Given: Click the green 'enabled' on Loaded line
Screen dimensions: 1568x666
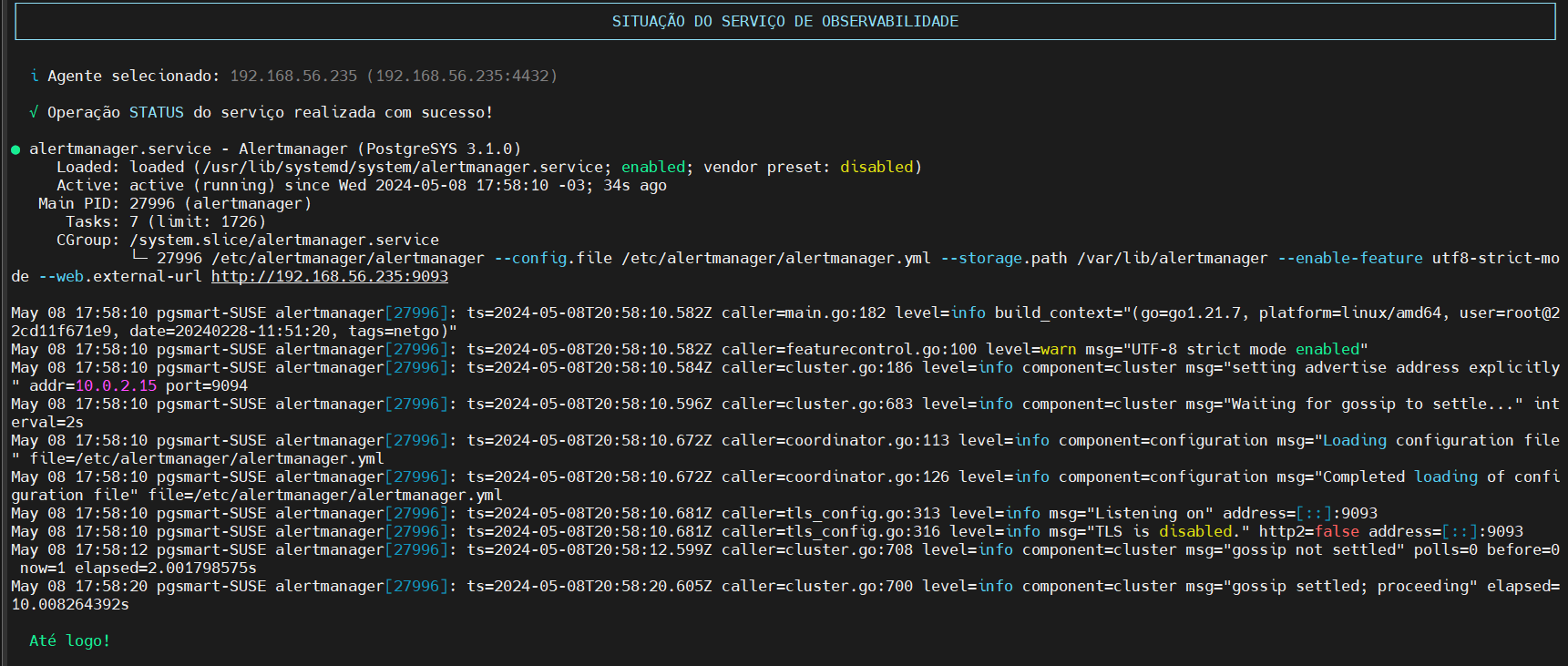Looking at the screenshot, I should [x=653, y=167].
